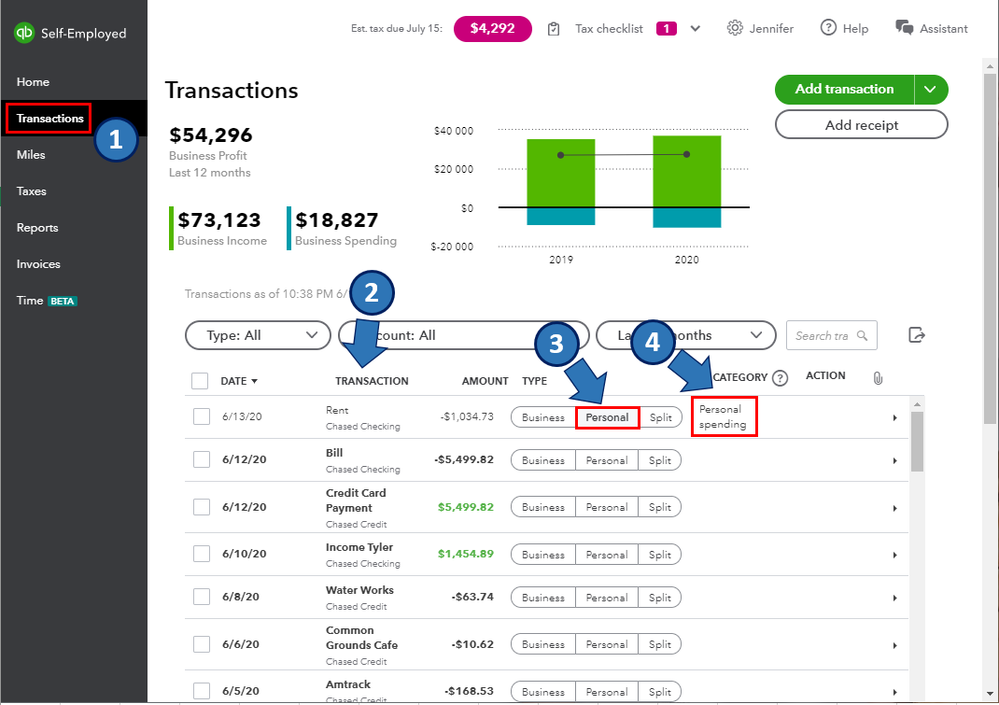Click the 2020 green income bar
This screenshot has width=999, height=705.
(x=687, y=171)
